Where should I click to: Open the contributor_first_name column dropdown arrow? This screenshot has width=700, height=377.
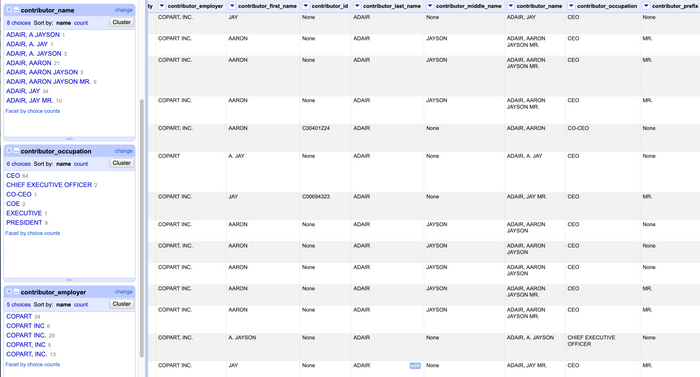tap(232, 6)
